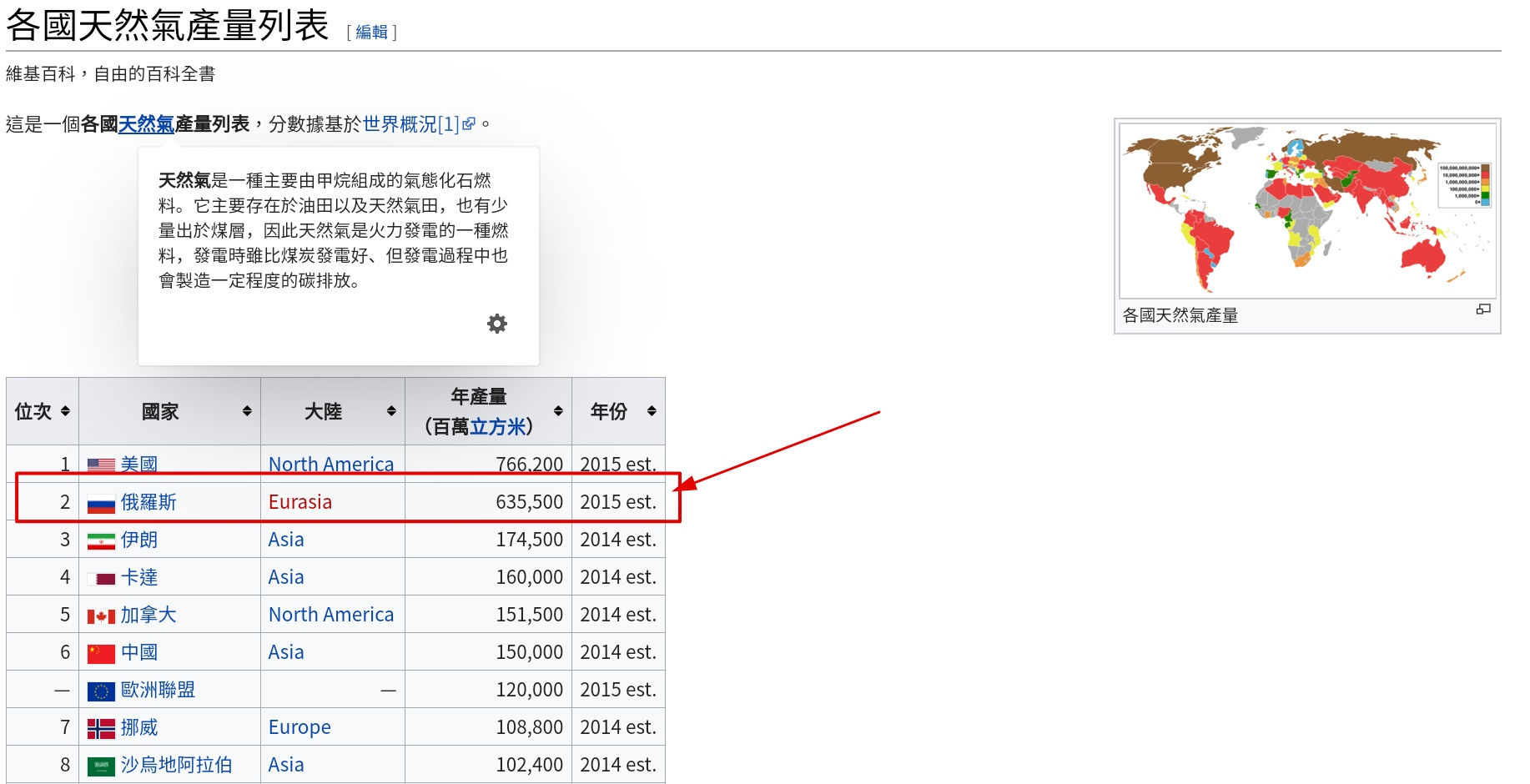Screen dimensions: 1530x784
Task: Sort table by 年份 column
Action: tap(652, 411)
